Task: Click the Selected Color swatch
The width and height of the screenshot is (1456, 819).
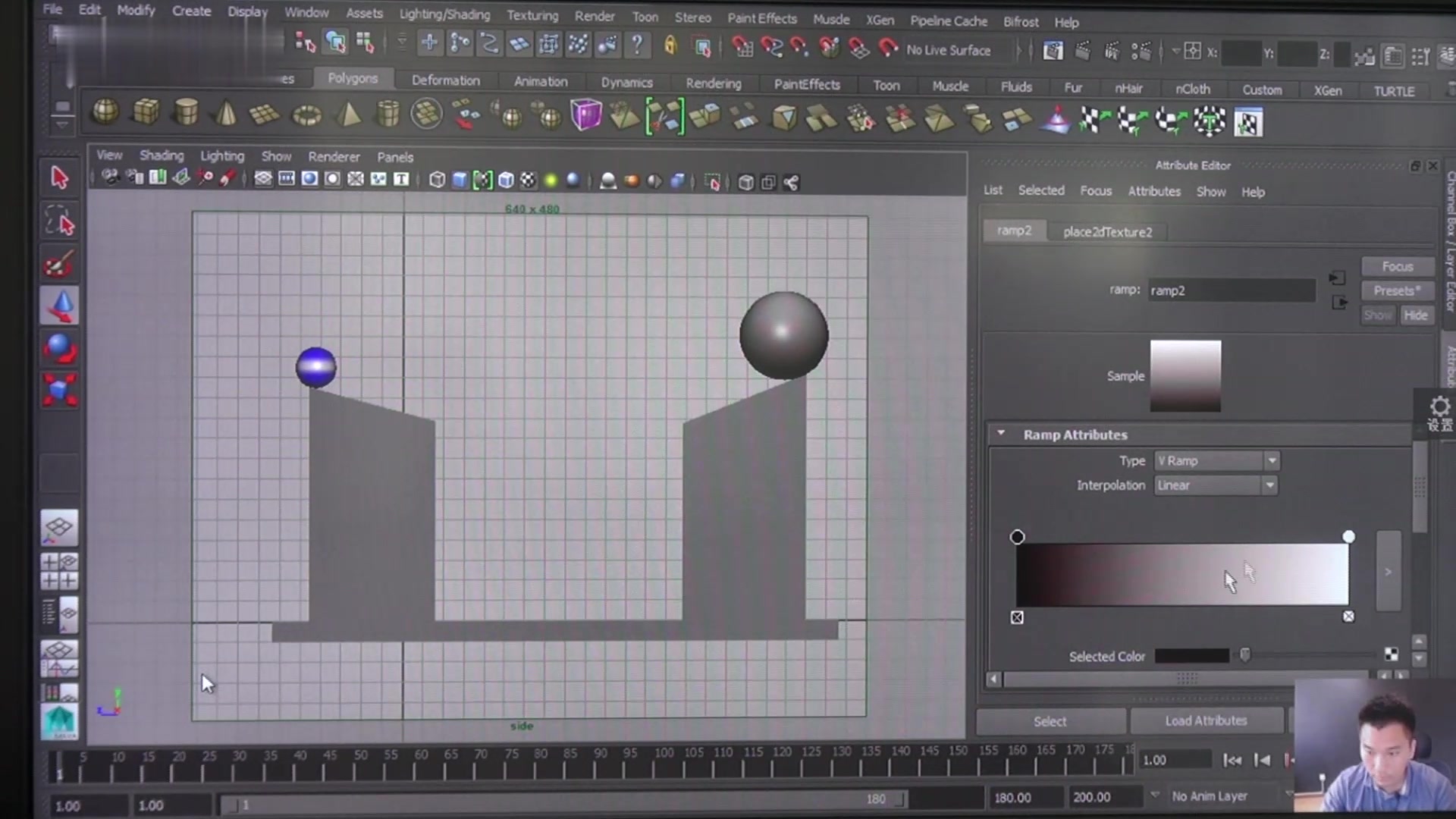Action: click(x=1191, y=656)
